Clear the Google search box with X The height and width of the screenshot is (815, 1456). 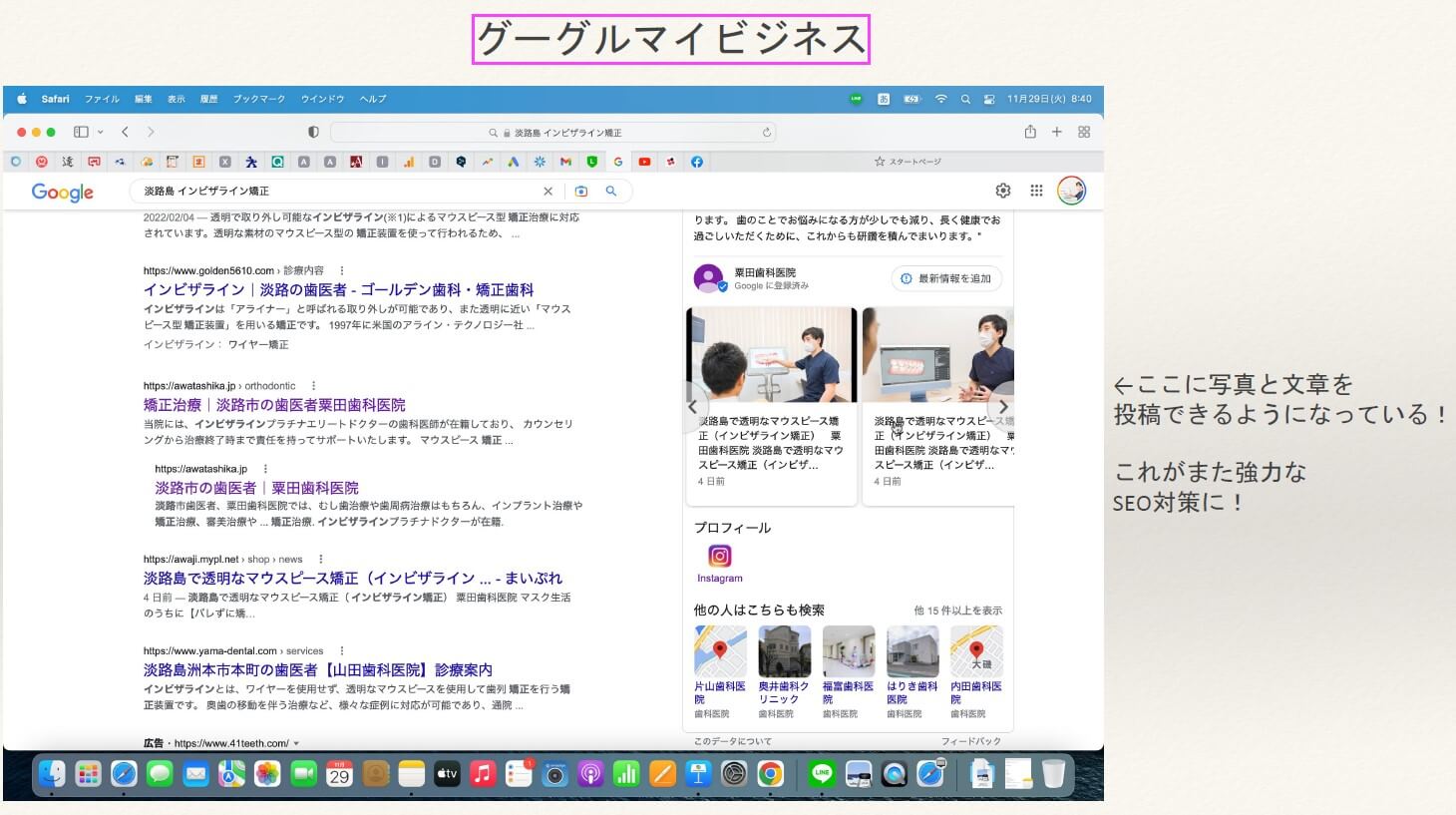(547, 191)
